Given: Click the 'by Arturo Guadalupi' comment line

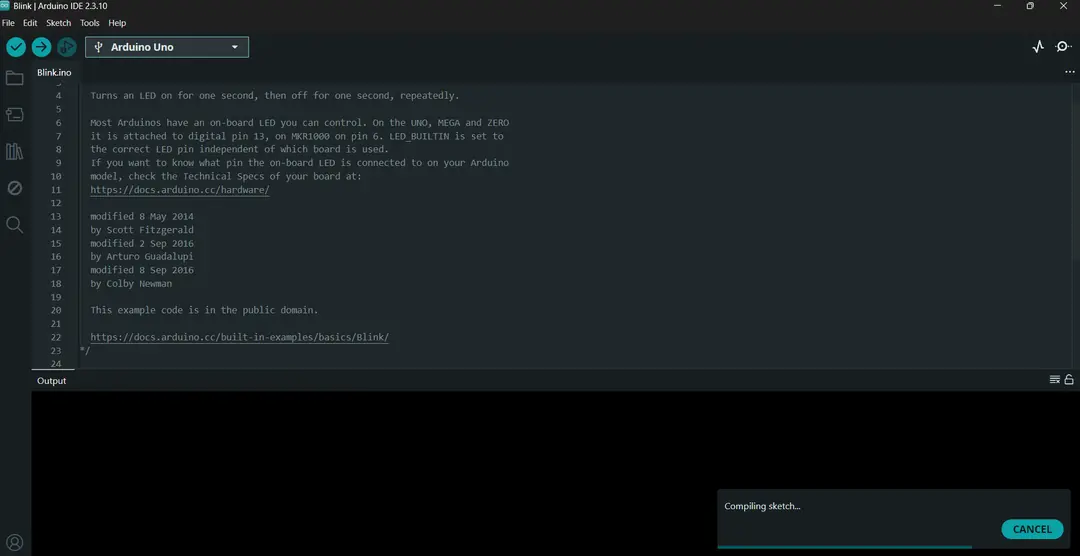Looking at the screenshot, I should point(142,256).
